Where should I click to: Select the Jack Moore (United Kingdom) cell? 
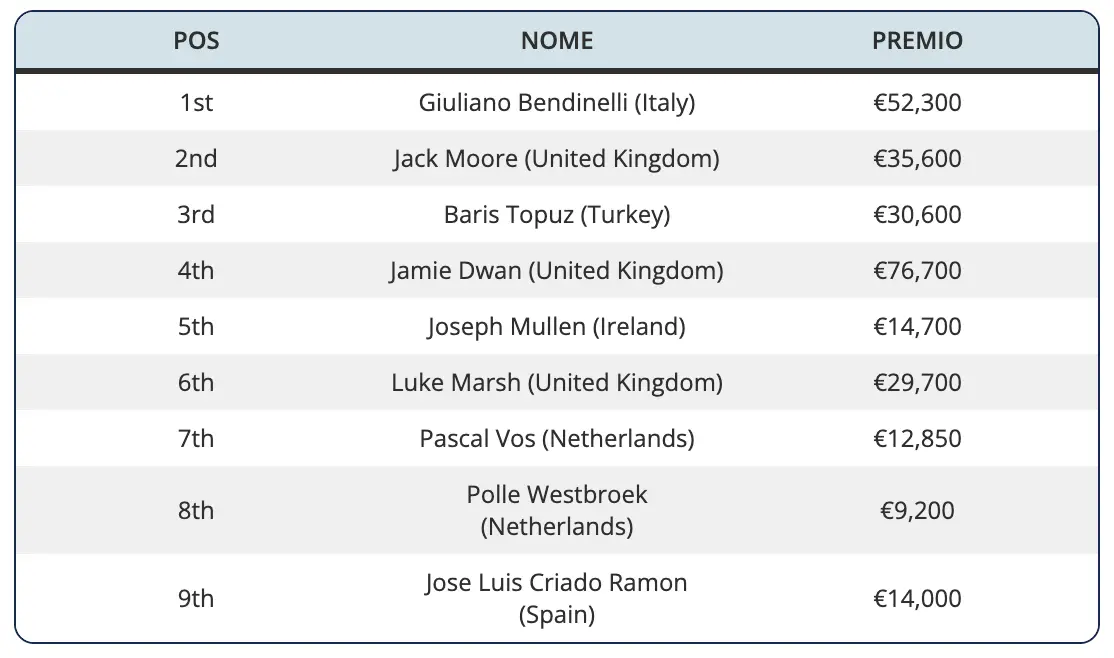(557, 158)
